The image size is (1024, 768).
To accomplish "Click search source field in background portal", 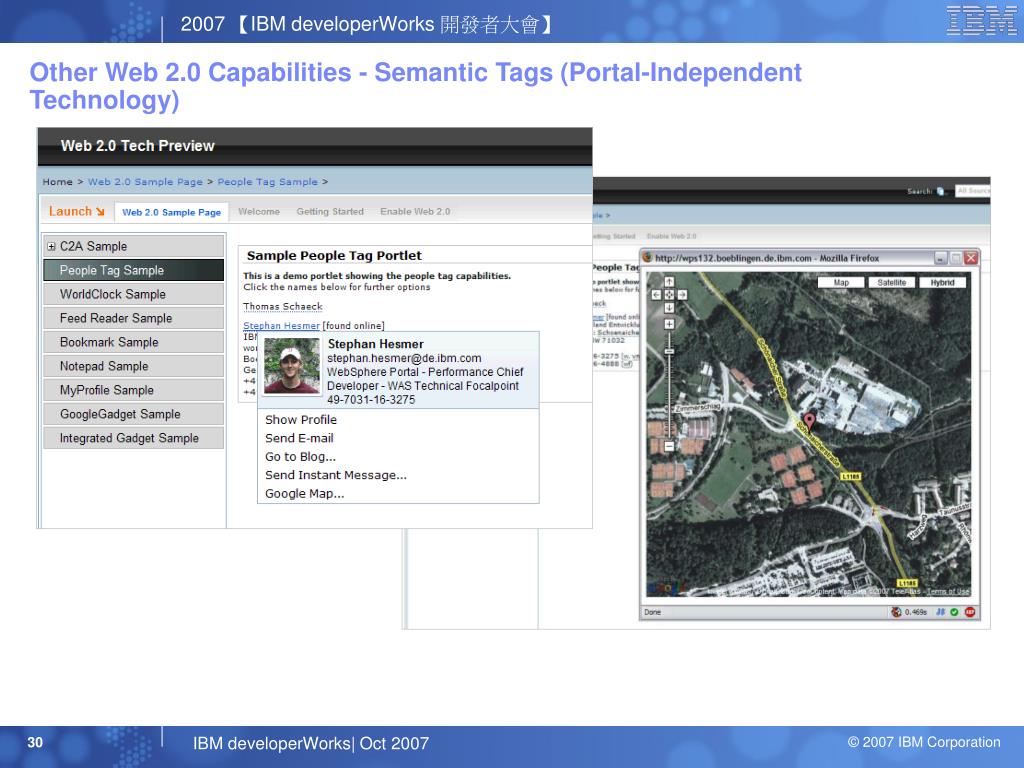I will tap(972, 191).
